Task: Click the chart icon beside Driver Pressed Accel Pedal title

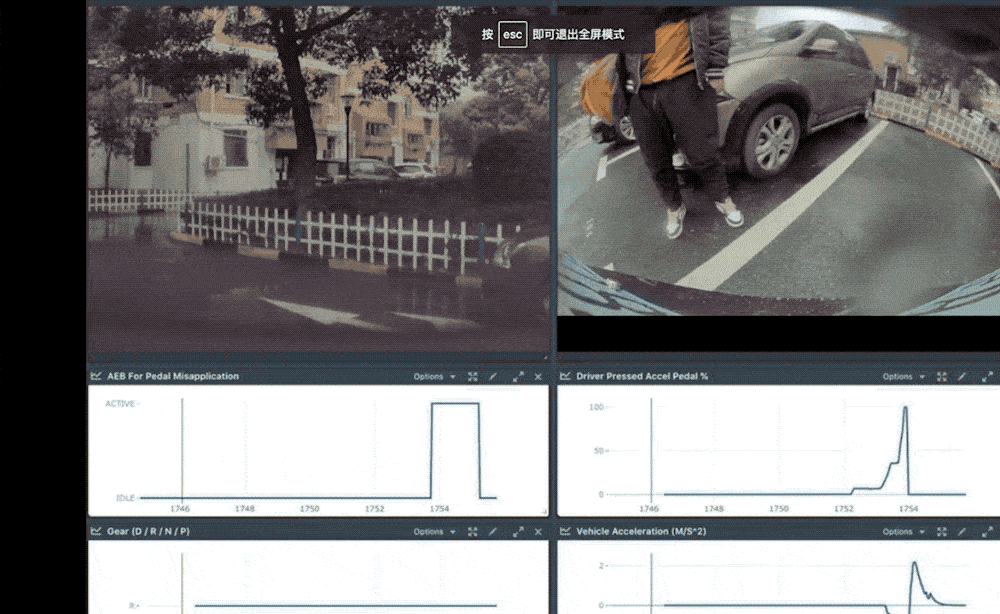Action: point(567,376)
